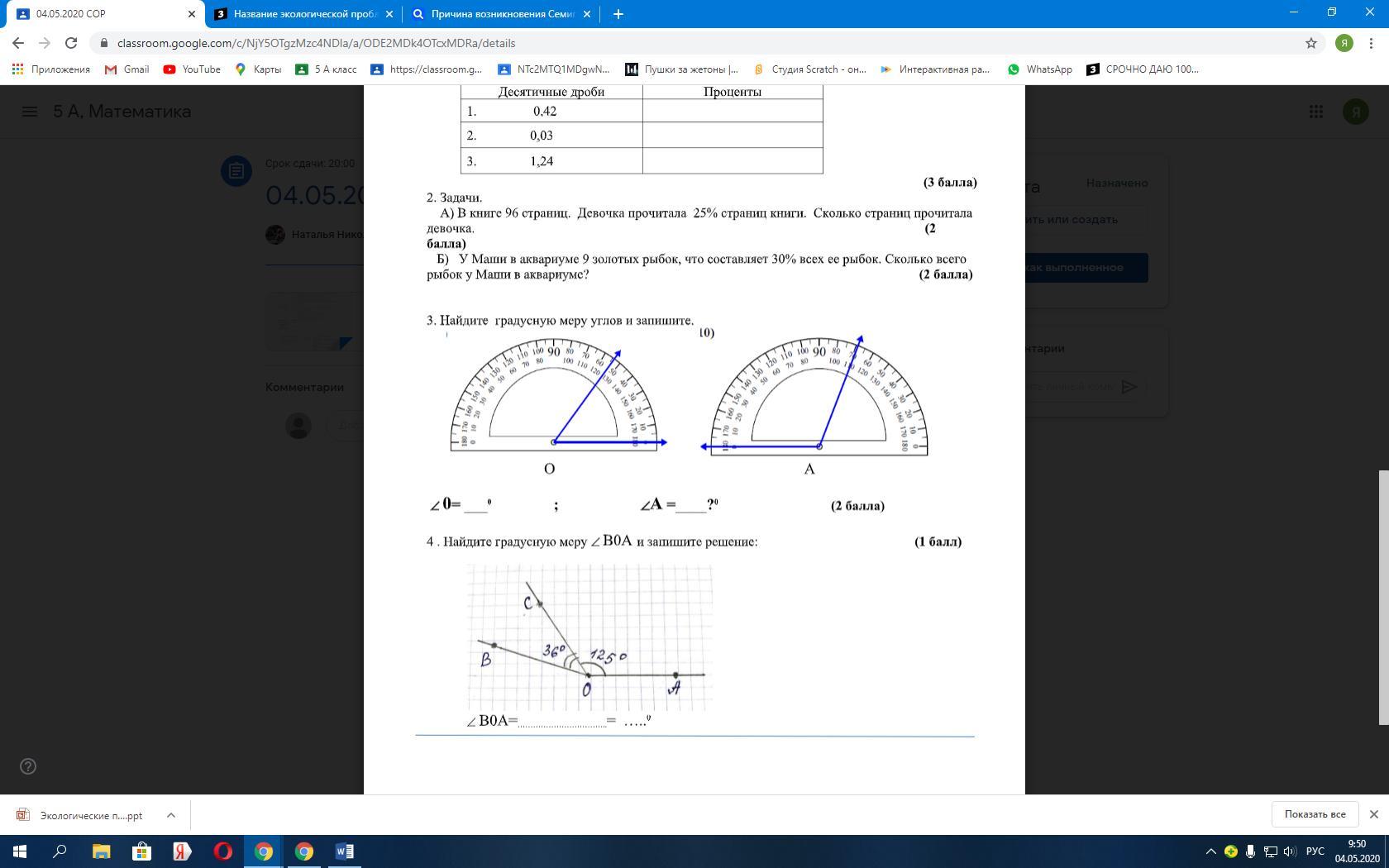Click the Проценты column header
Screen dimensions: 1389x868
pos(733,92)
